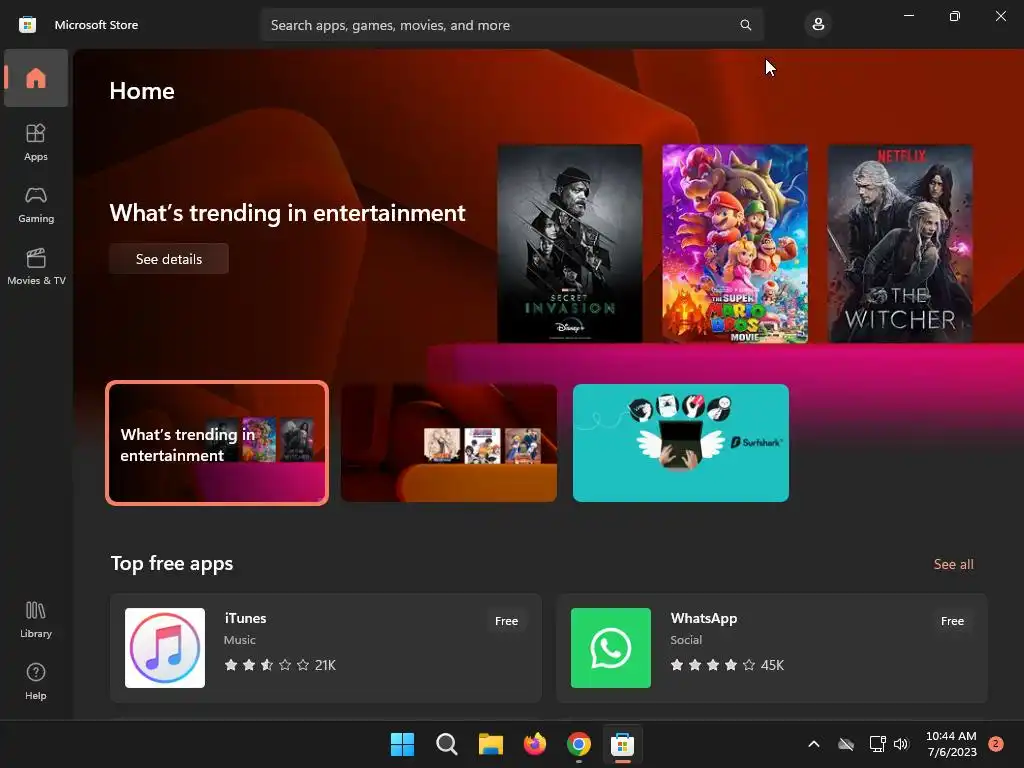Click the Top free apps heading

172,563
